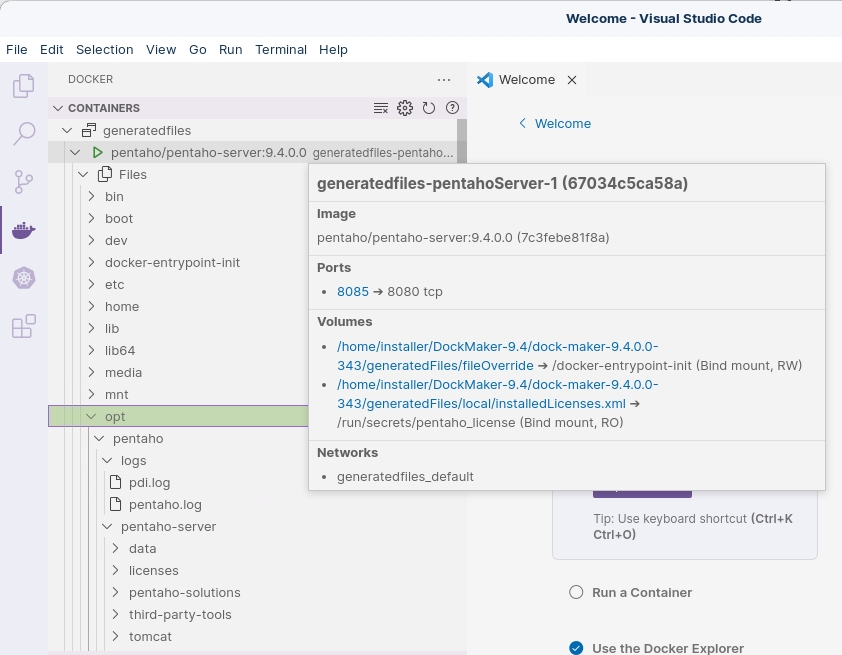Toggle the Use the Docker Explorer step
This screenshot has width=842, height=655.
coord(576,648)
